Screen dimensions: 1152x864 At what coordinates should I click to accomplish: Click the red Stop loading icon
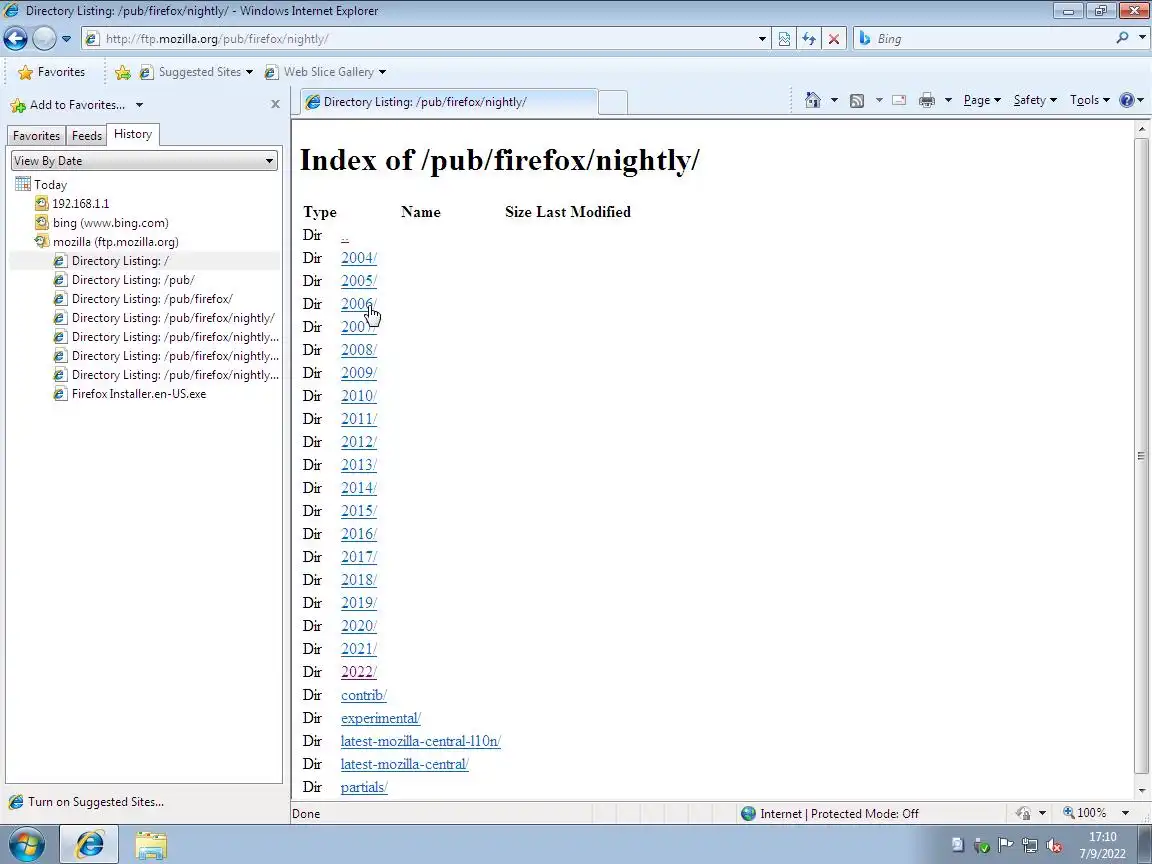tap(834, 39)
